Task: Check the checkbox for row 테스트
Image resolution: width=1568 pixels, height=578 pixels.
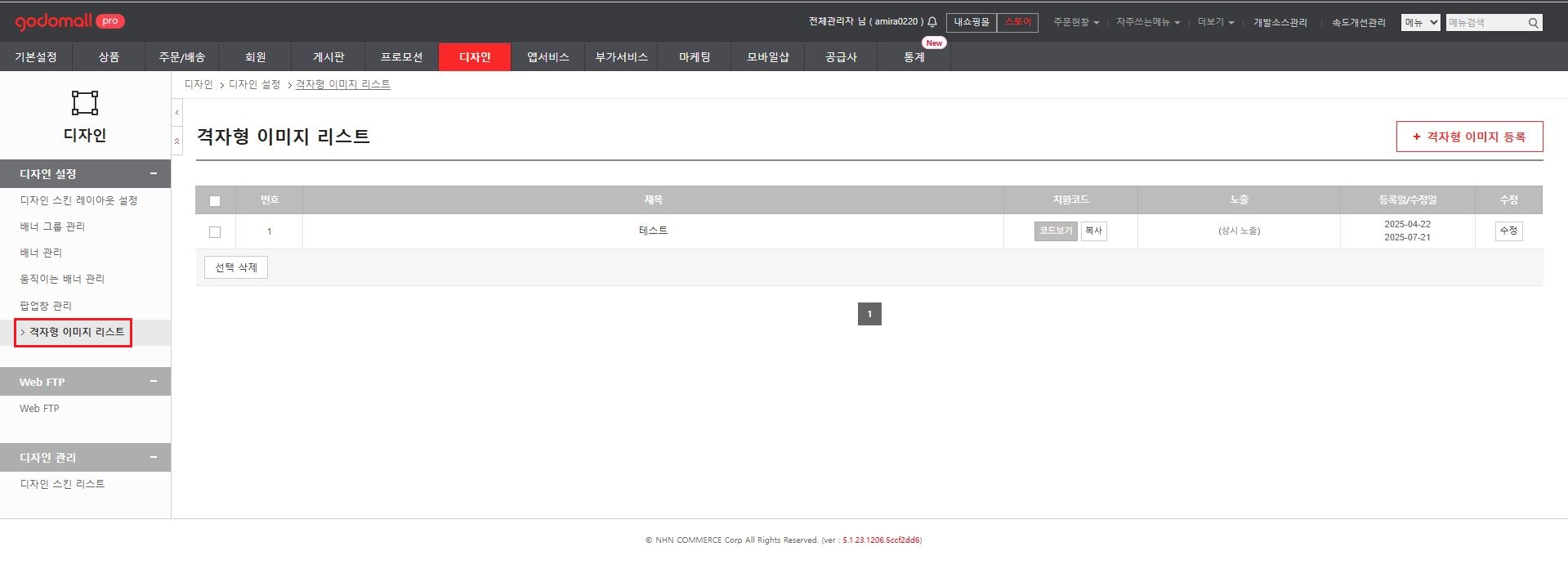Action: [215, 232]
